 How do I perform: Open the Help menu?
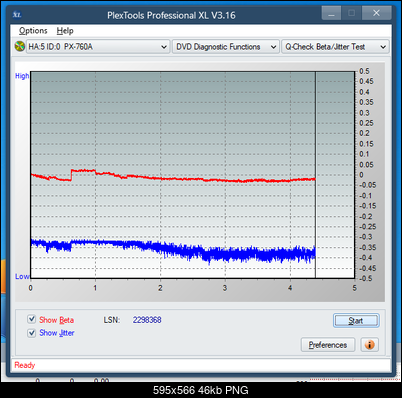[x=65, y=31]
